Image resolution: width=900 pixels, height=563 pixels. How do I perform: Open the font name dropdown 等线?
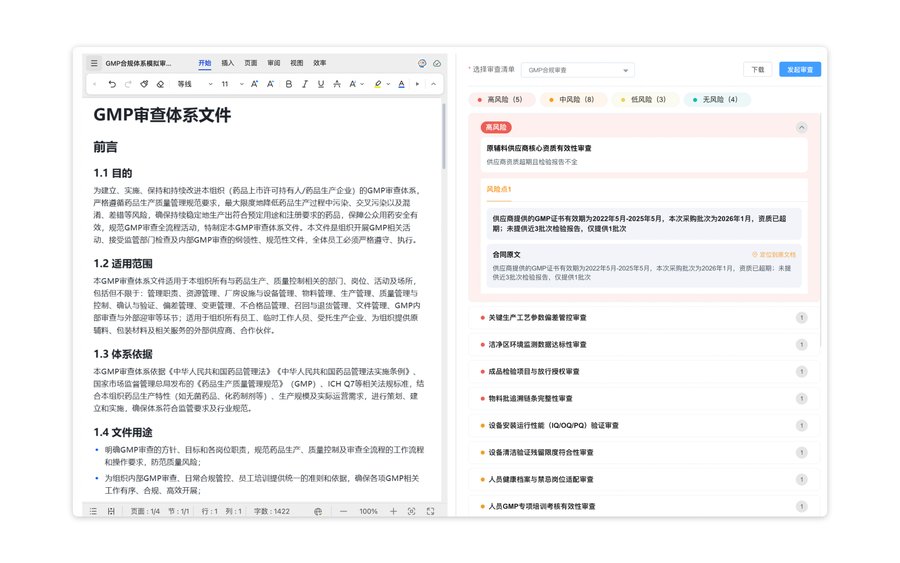point(195,84)
